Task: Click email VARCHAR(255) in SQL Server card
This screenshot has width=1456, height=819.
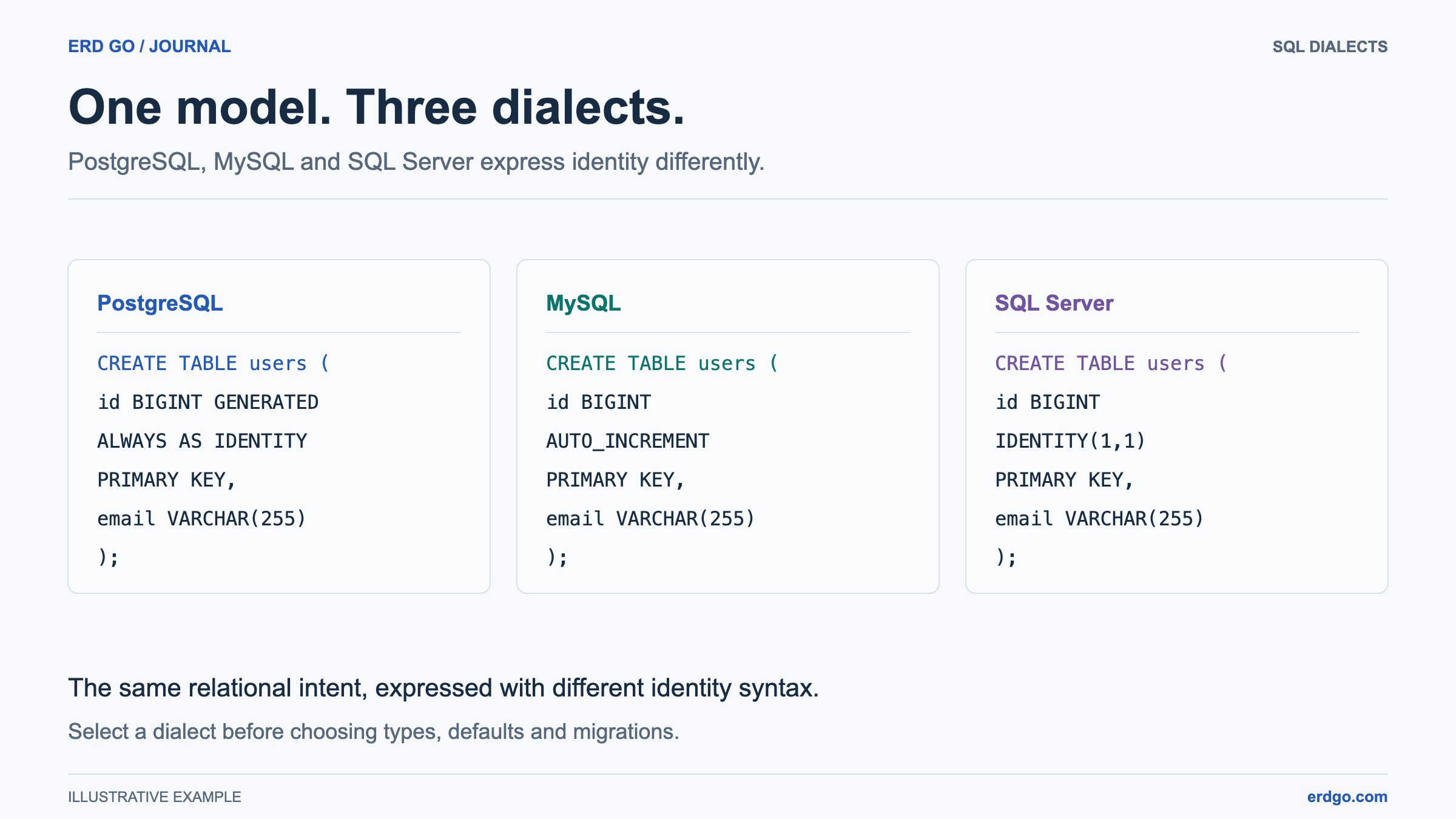Action: [1100, 519]
